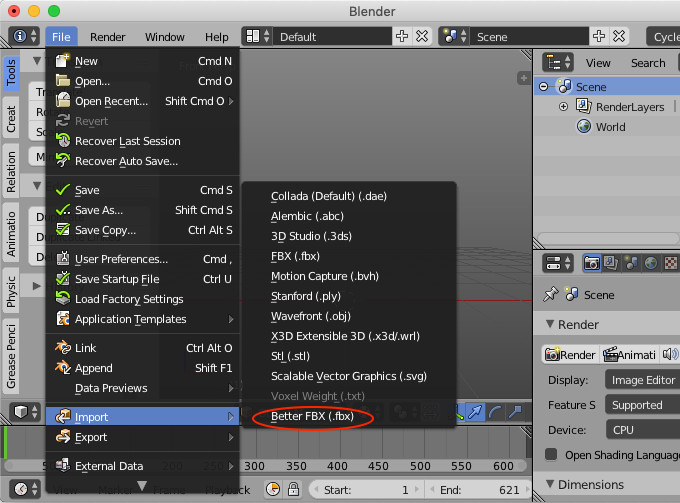Viewport: 680px width, 503px height.
Task: Click the RenderLayers icon in outliner
Action: [x=583, y=106]
